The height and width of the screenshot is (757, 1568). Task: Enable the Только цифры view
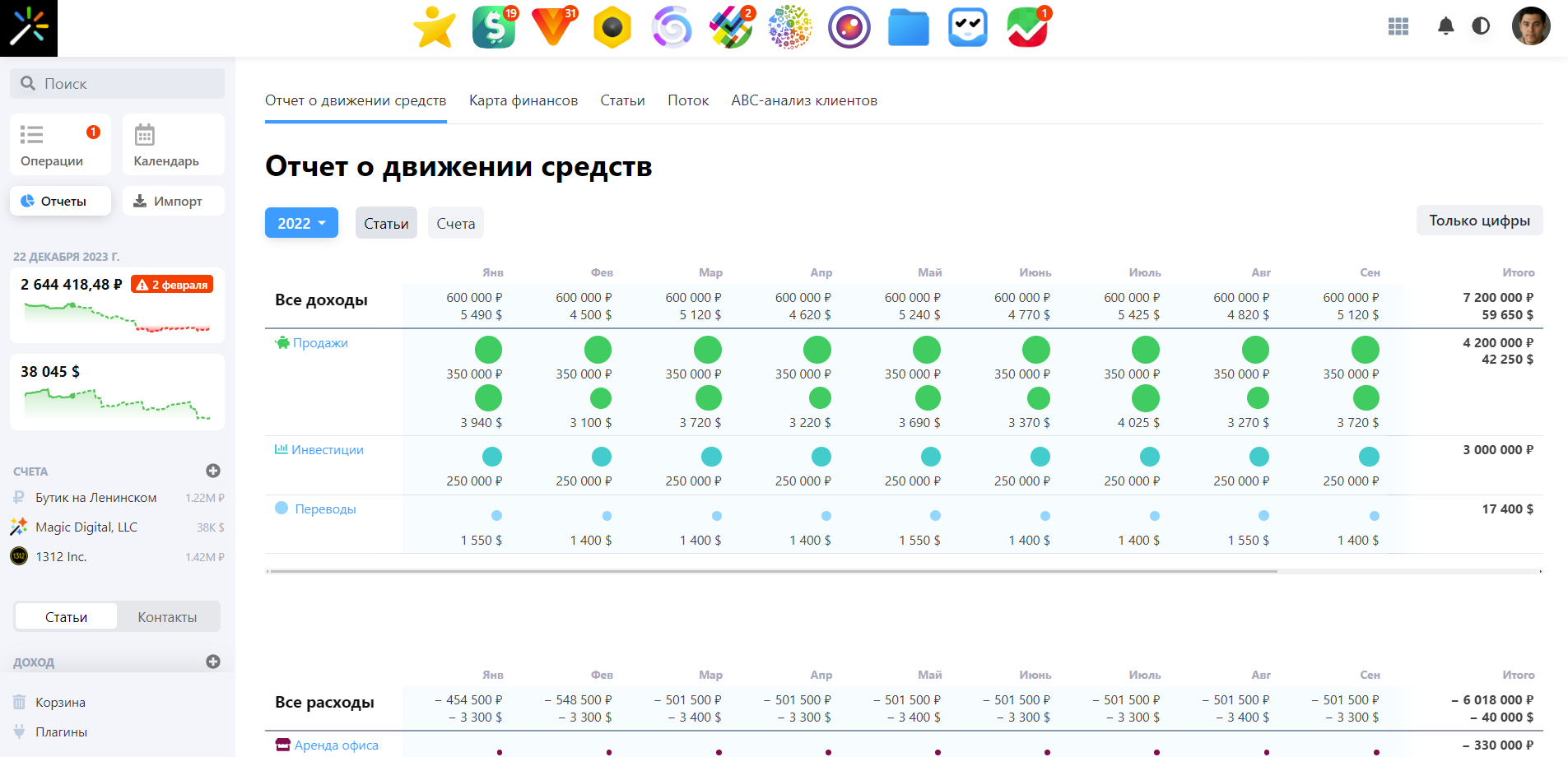tap(1479, 221)
